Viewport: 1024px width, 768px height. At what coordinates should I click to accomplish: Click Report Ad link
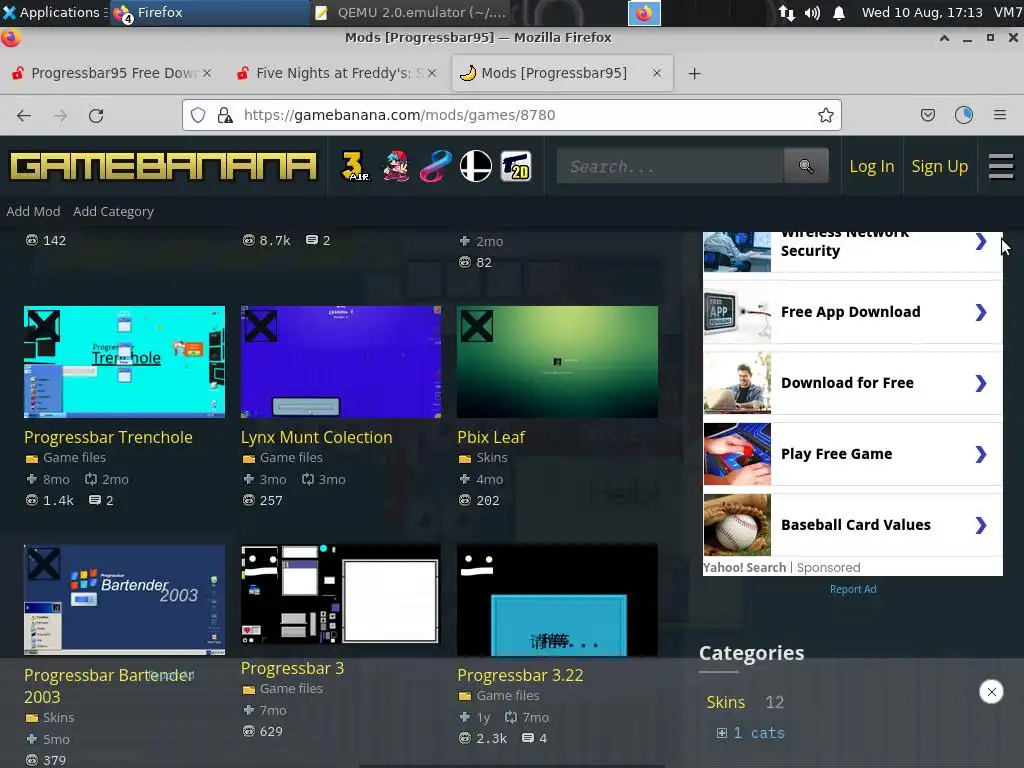coord(853,589)
